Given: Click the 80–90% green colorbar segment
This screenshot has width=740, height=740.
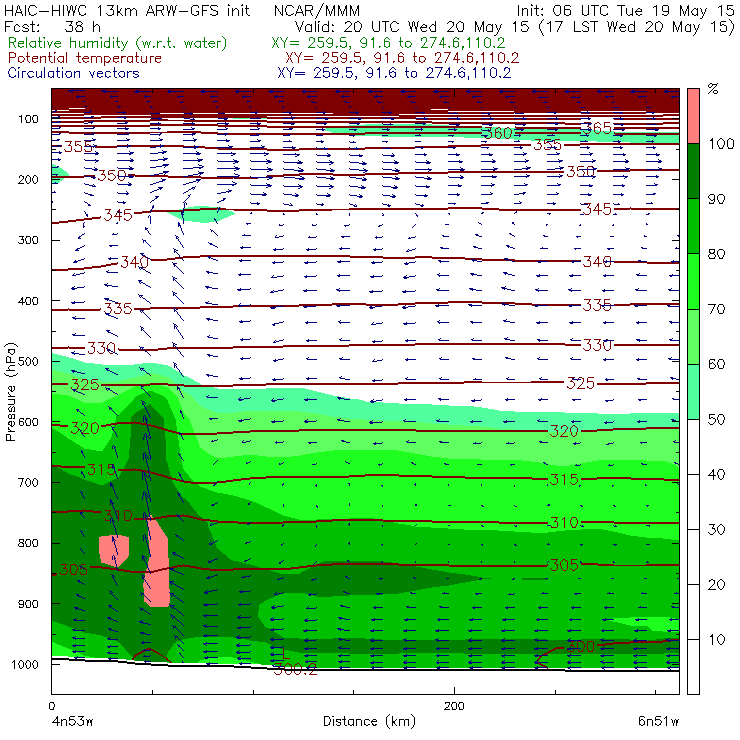Looking at the screenshot, I should pyautogui.click(x=693, y=226).
